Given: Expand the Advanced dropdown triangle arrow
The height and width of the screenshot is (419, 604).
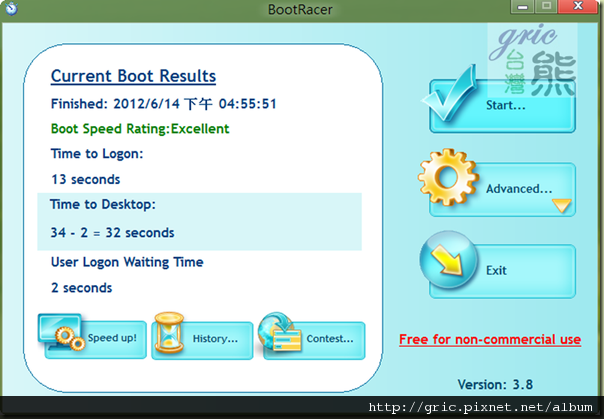Looking at the screenshot, I should click(562, 205).
